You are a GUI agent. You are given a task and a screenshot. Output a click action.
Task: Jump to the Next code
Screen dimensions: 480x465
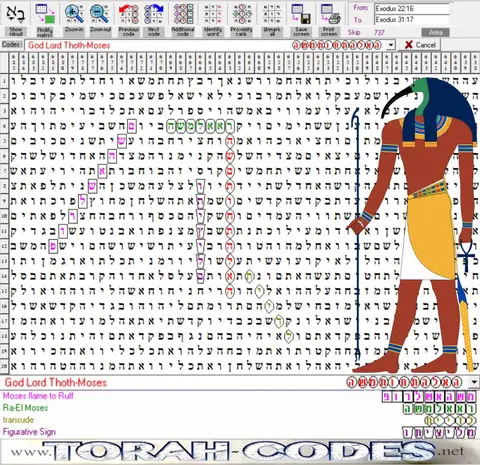point(154,19)
